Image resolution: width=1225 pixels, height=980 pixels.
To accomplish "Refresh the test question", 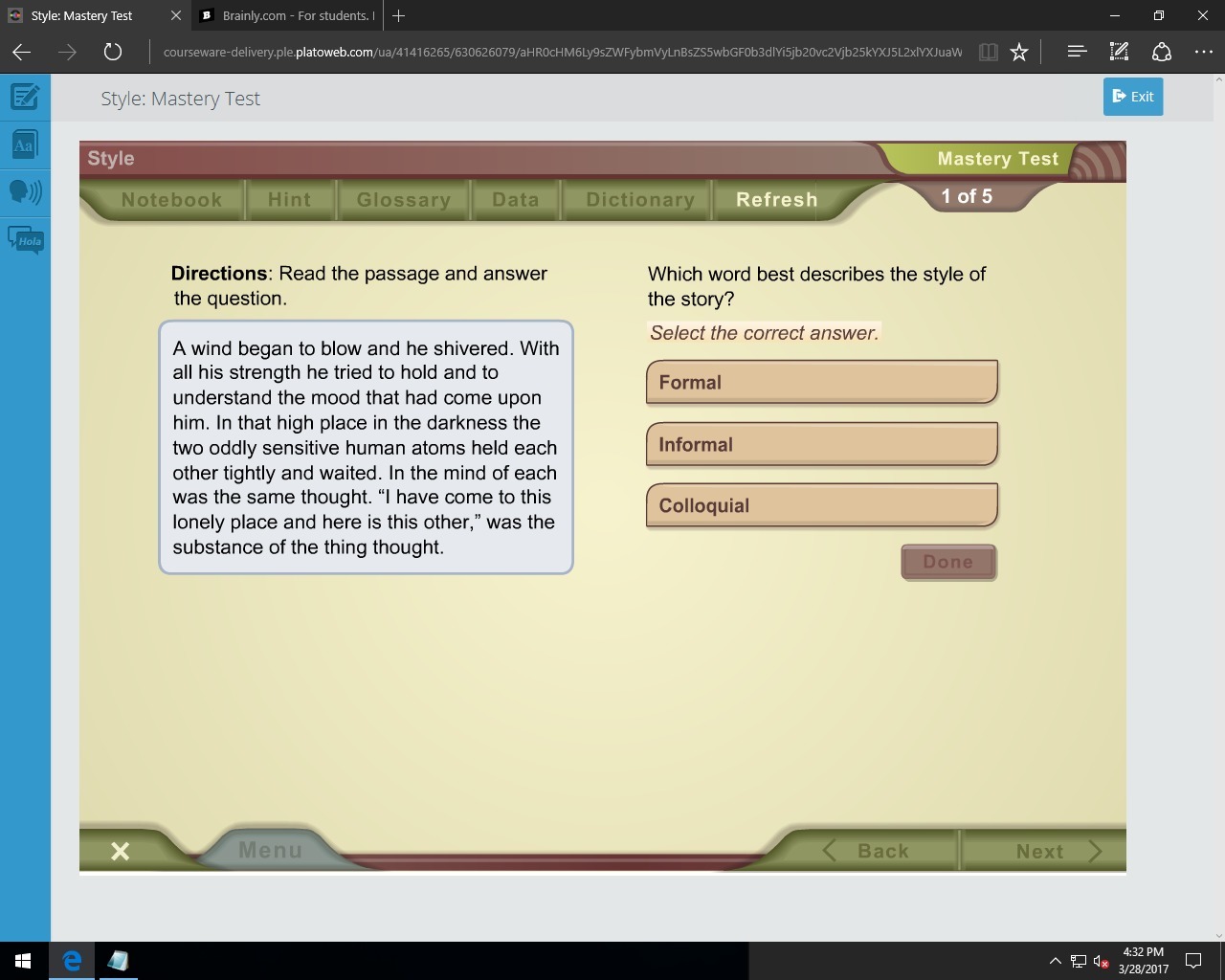I will 776,199.
